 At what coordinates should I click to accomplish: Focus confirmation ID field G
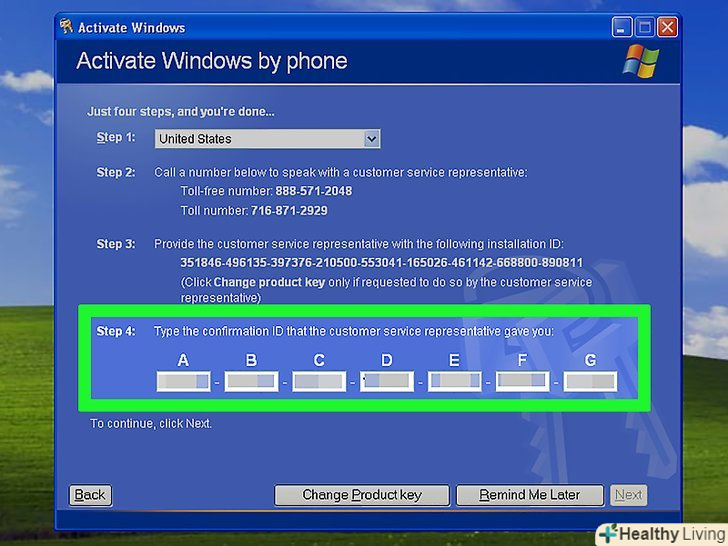(x=590, y=381)
